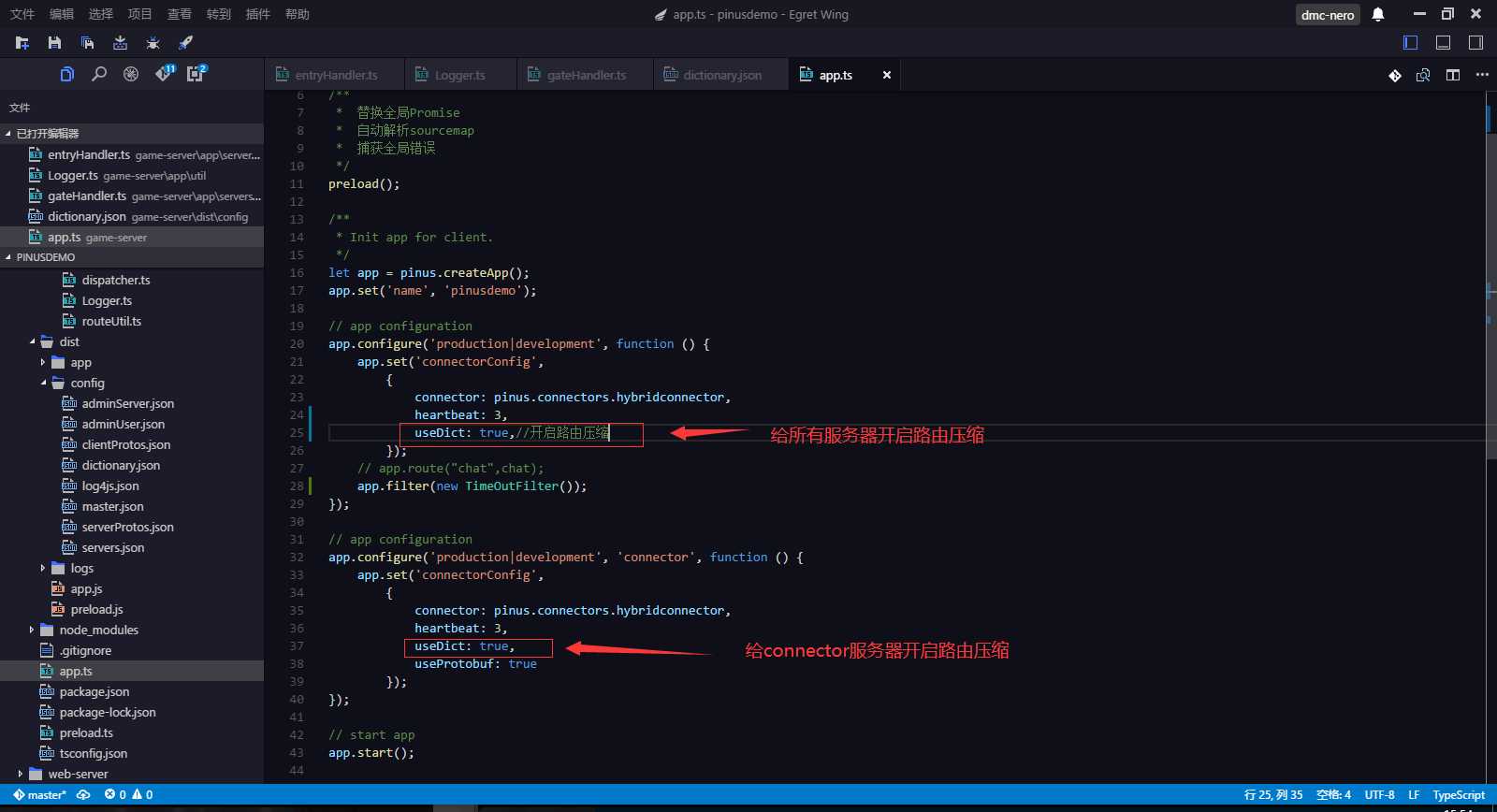The width and height of the screenshot is (1497, 812).
Task: Click the rocket run/publish toolbar icon
Action: point(185,43)
